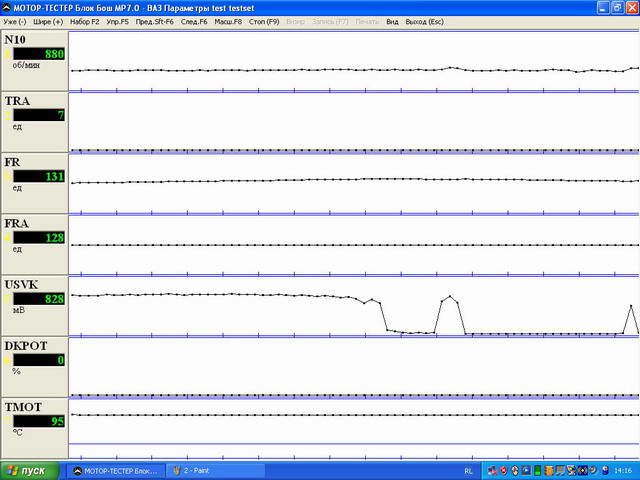
Task: Click the FRA value display 128
Action: tap(39, 238)
